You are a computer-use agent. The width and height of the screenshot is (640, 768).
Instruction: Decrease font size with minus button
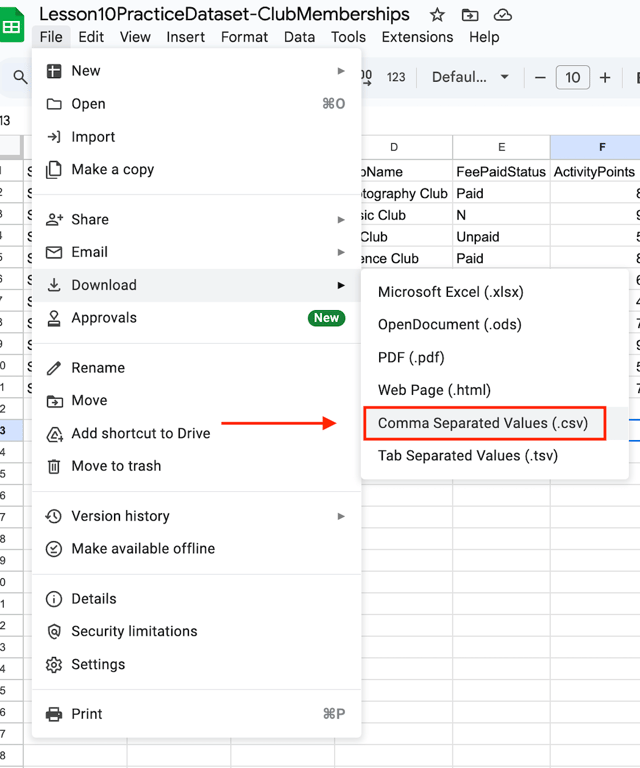[x=540, y=77]
